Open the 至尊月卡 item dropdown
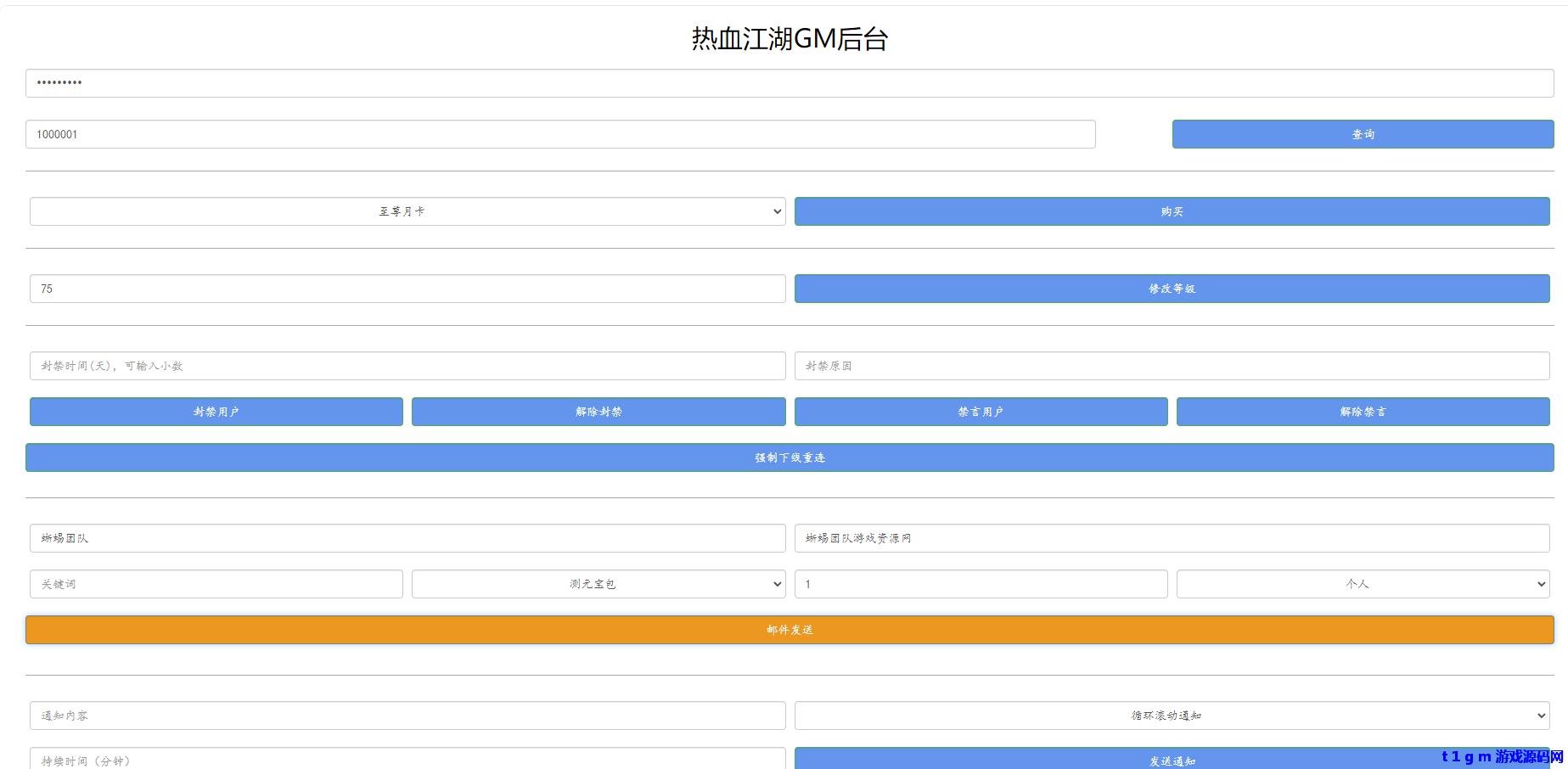Screen dimensions: 1568x769 pyautogui.click(x=406, y=211)
